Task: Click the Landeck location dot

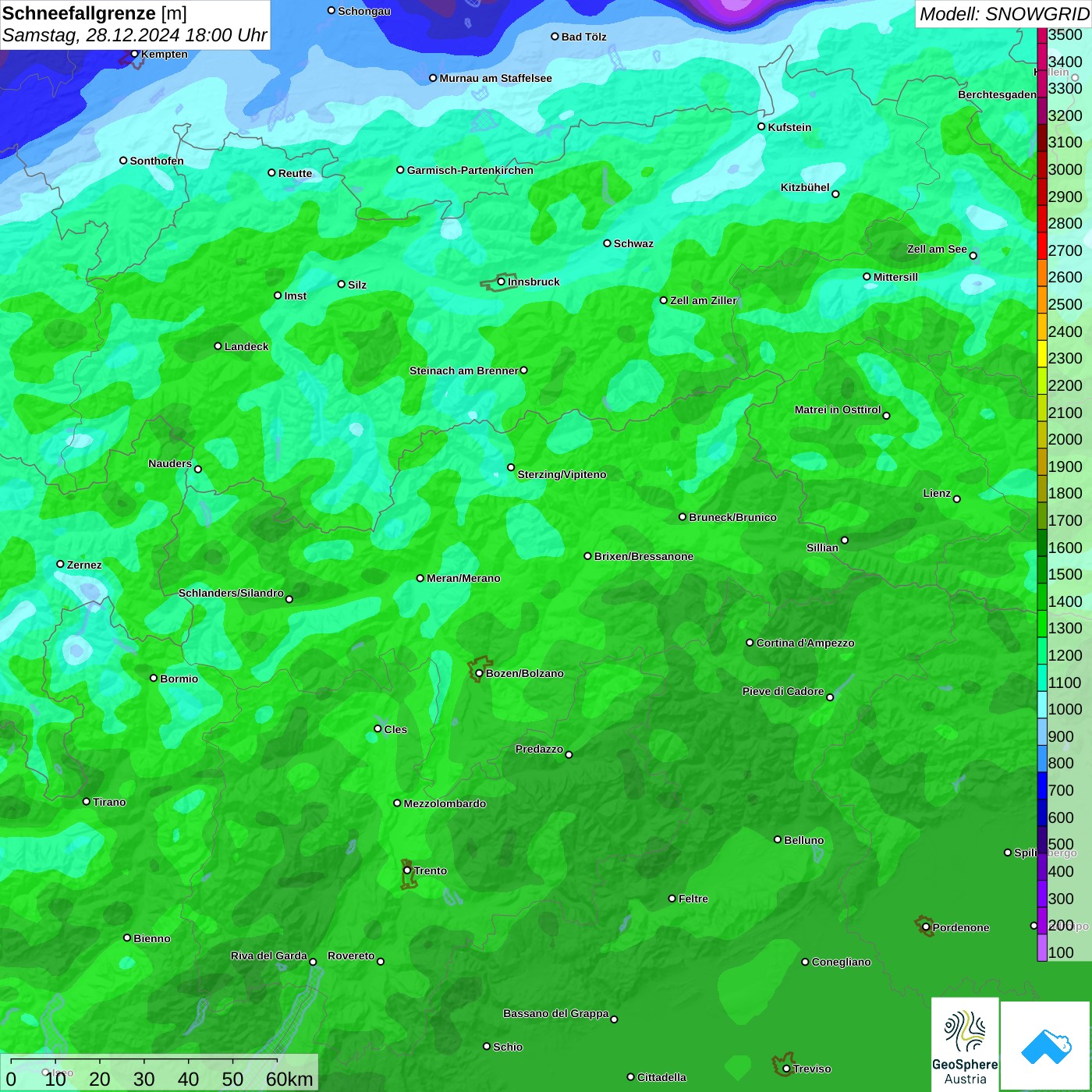Action: [218, 346]
